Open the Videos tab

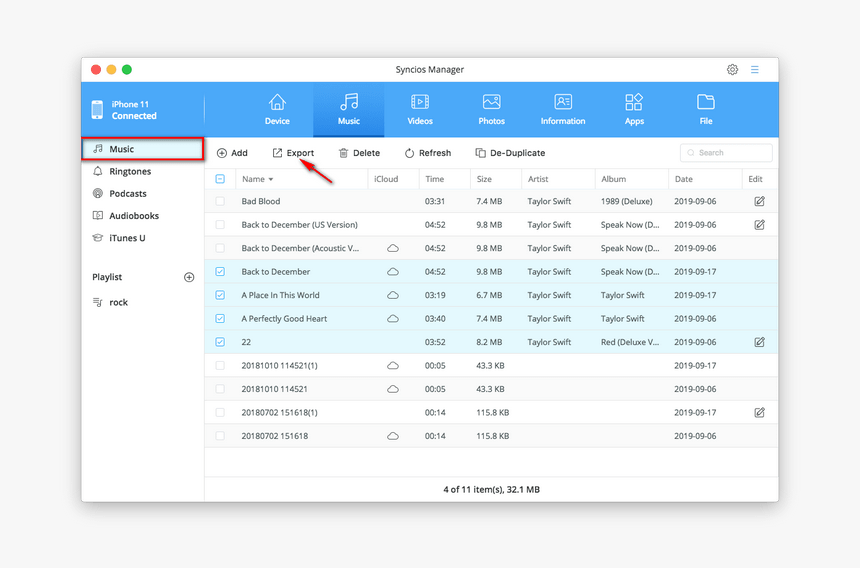coord(420,110)
